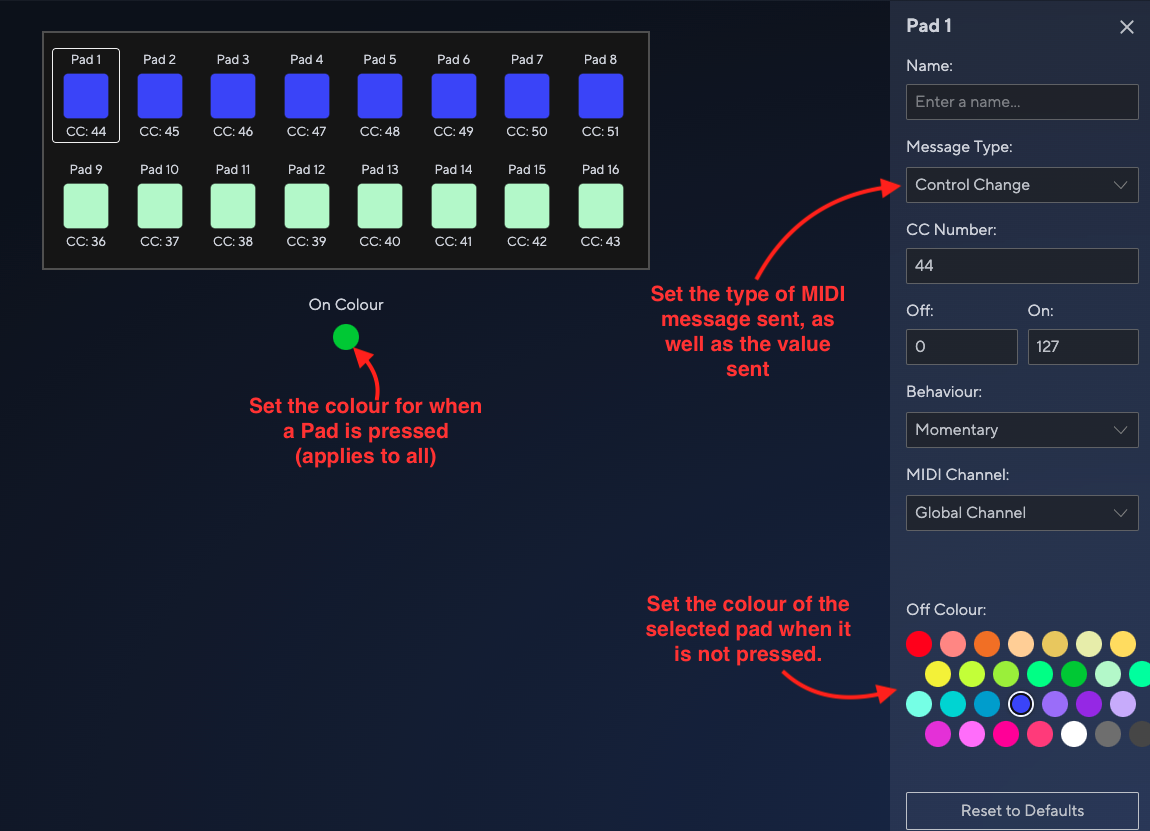Select Pad 5 in the top row
This screenshot has width=1150, height=831.
pos(380,96)
